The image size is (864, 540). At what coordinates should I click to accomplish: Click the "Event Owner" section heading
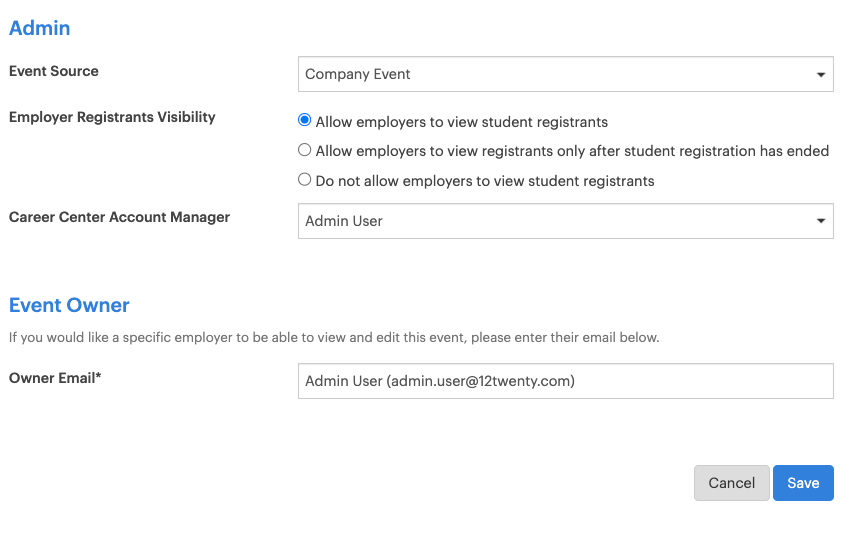69,306
